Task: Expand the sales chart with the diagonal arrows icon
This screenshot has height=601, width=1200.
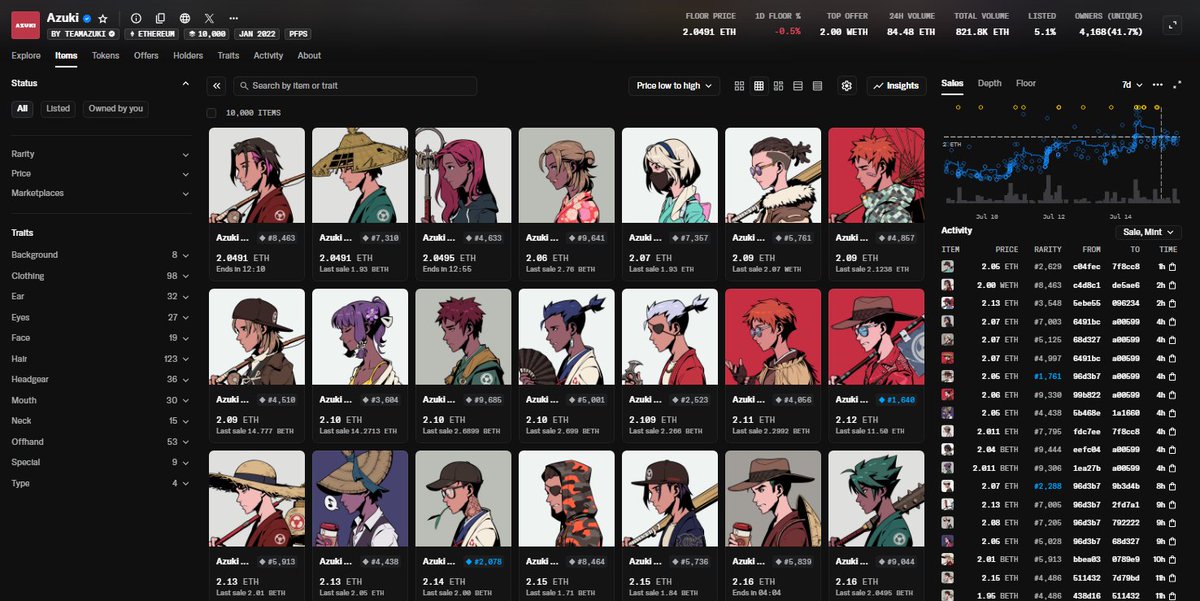Action: pyautogui.click(x=1176, y=85)
